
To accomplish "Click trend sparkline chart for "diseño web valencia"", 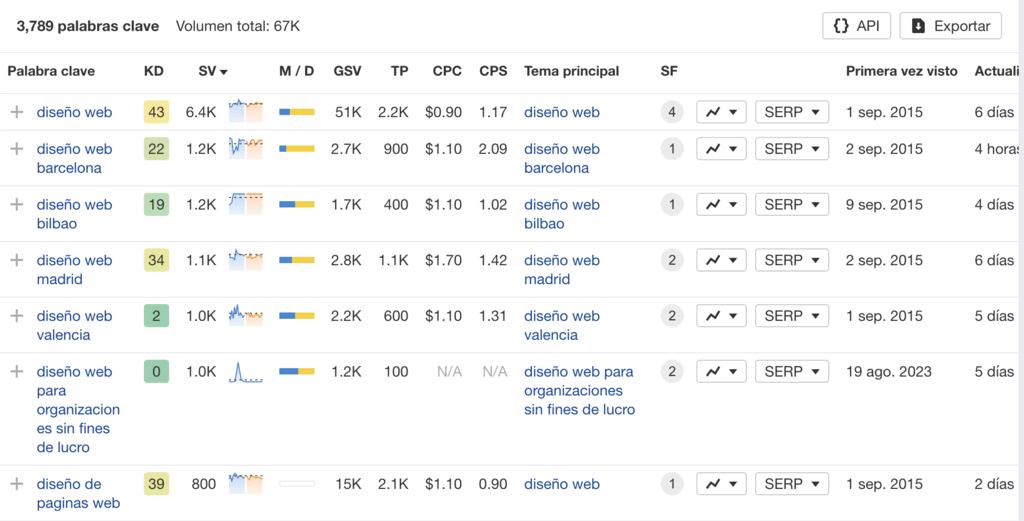I will [x=245, y=315].
